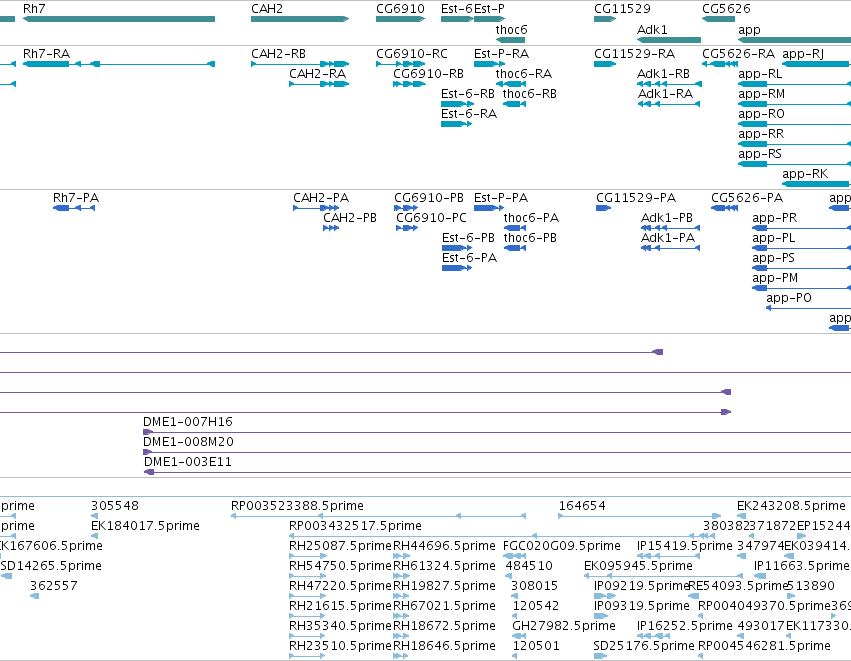
Task: Select the DME1-007H16 clone label
Action: (188, 422)
